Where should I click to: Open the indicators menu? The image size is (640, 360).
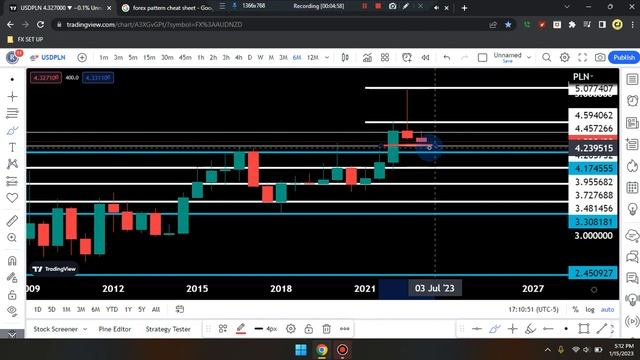tap(367, 58)
